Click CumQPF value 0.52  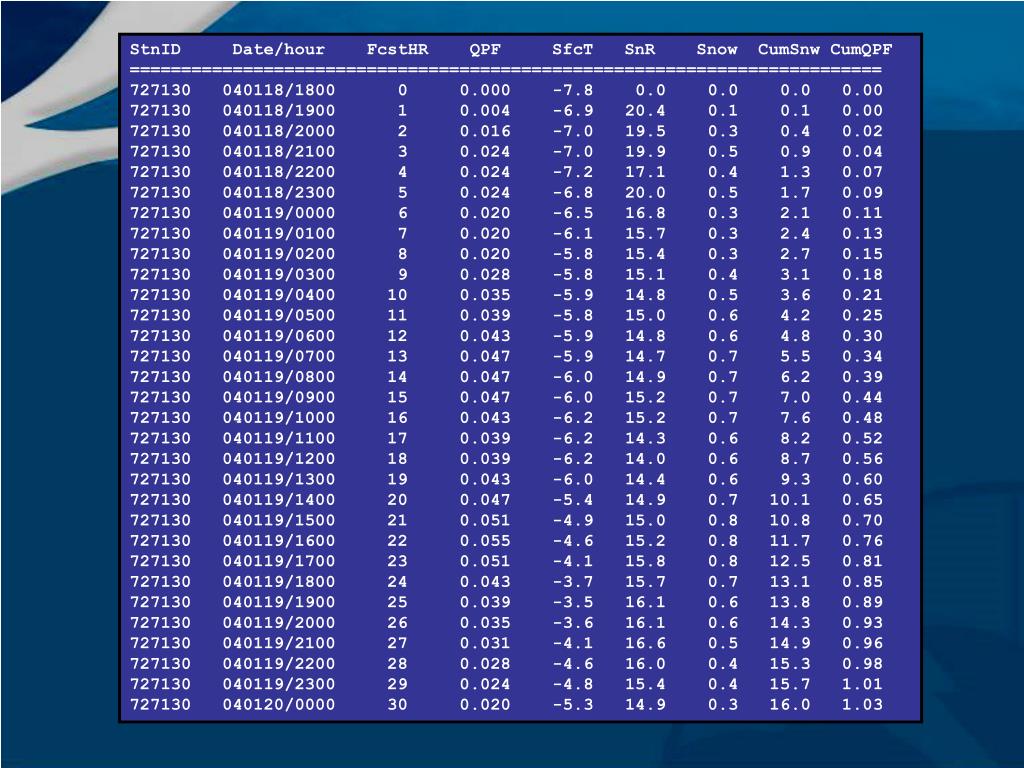click(x=862, y=438)
